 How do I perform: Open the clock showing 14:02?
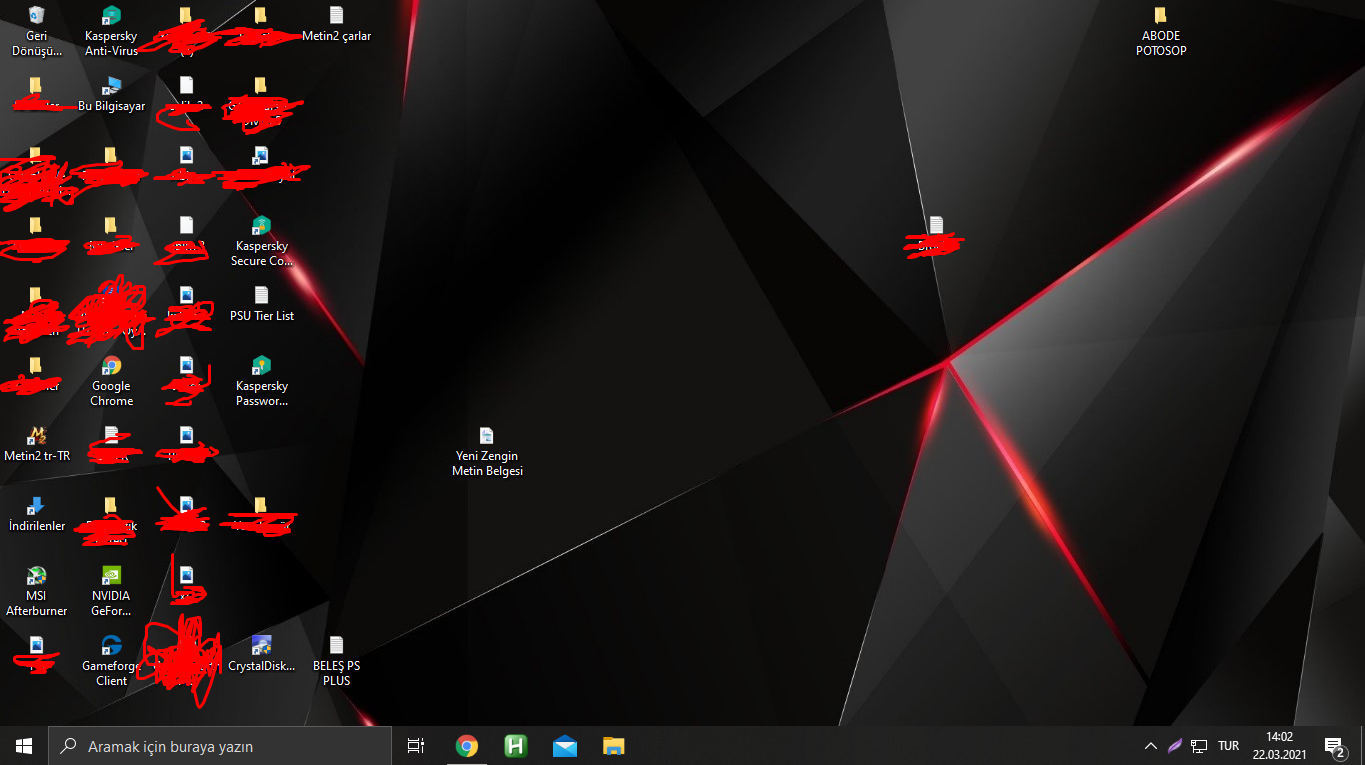pos(1279,746)
